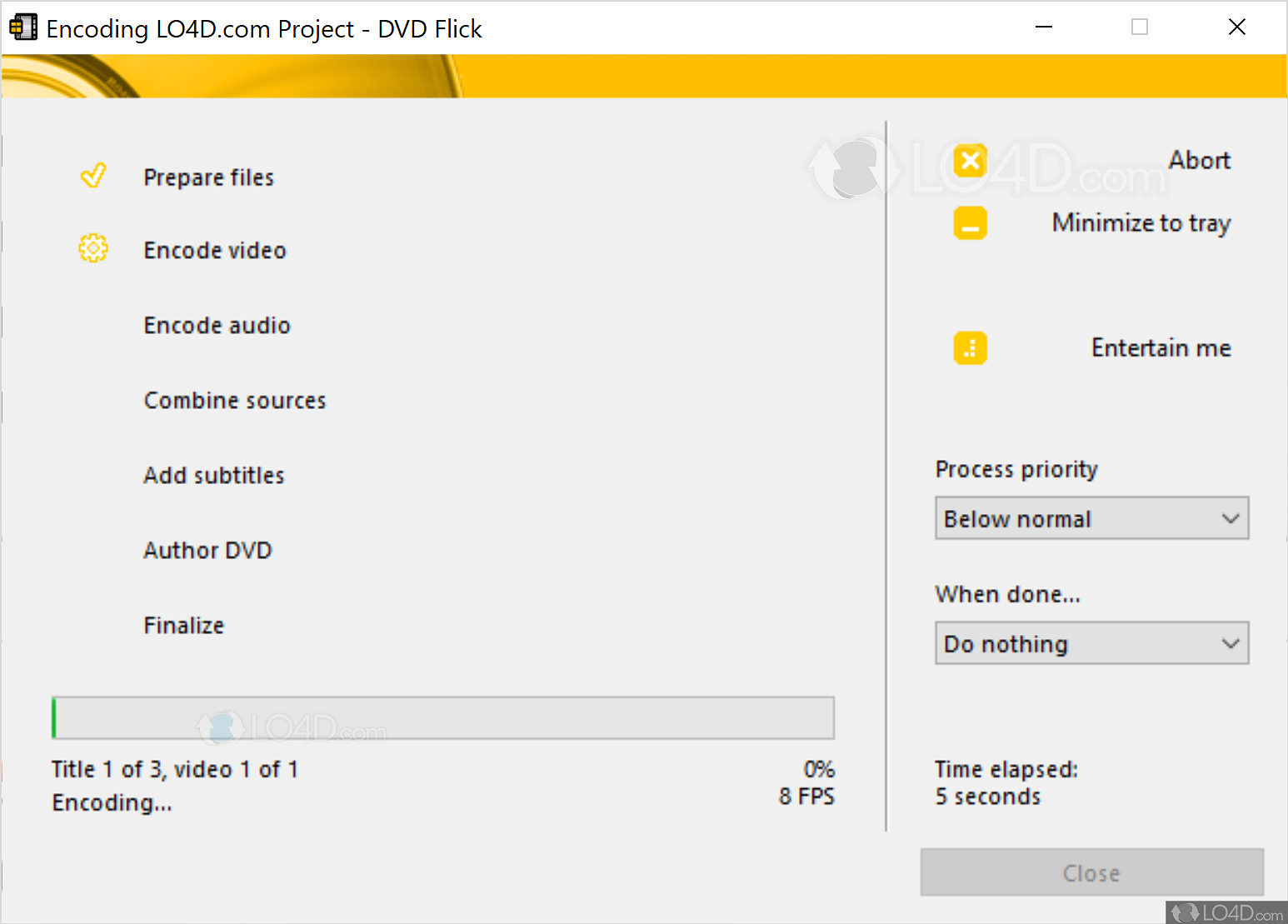Click the gear icon next to Encode video
This screenshot has width=1288, height=924.
93,248
